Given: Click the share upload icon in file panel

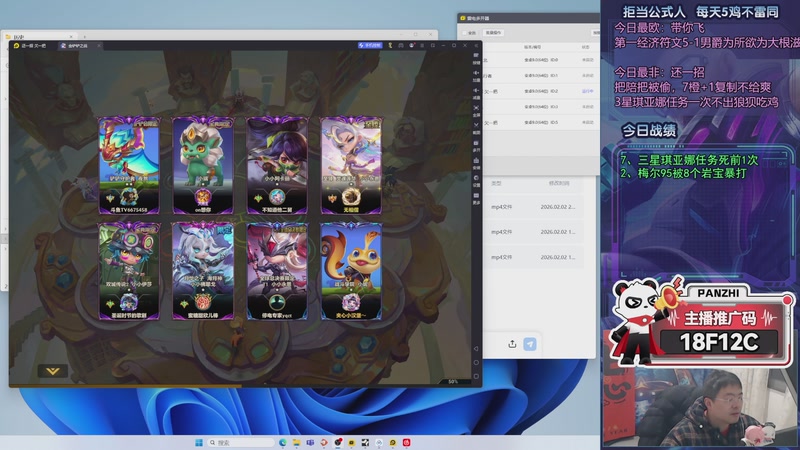Looking at the screenshot, I should pos(512,344).
